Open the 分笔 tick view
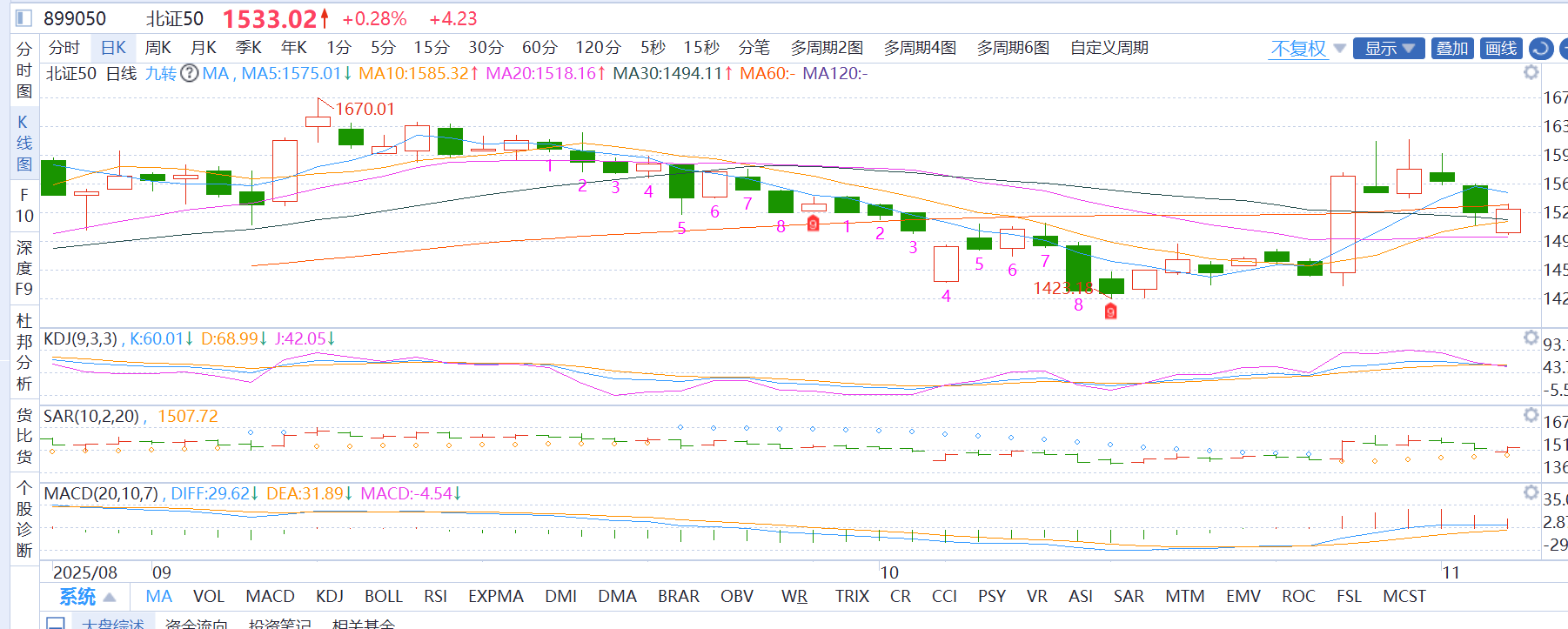Screen dimensions: 1568x629 click(754, 48)
